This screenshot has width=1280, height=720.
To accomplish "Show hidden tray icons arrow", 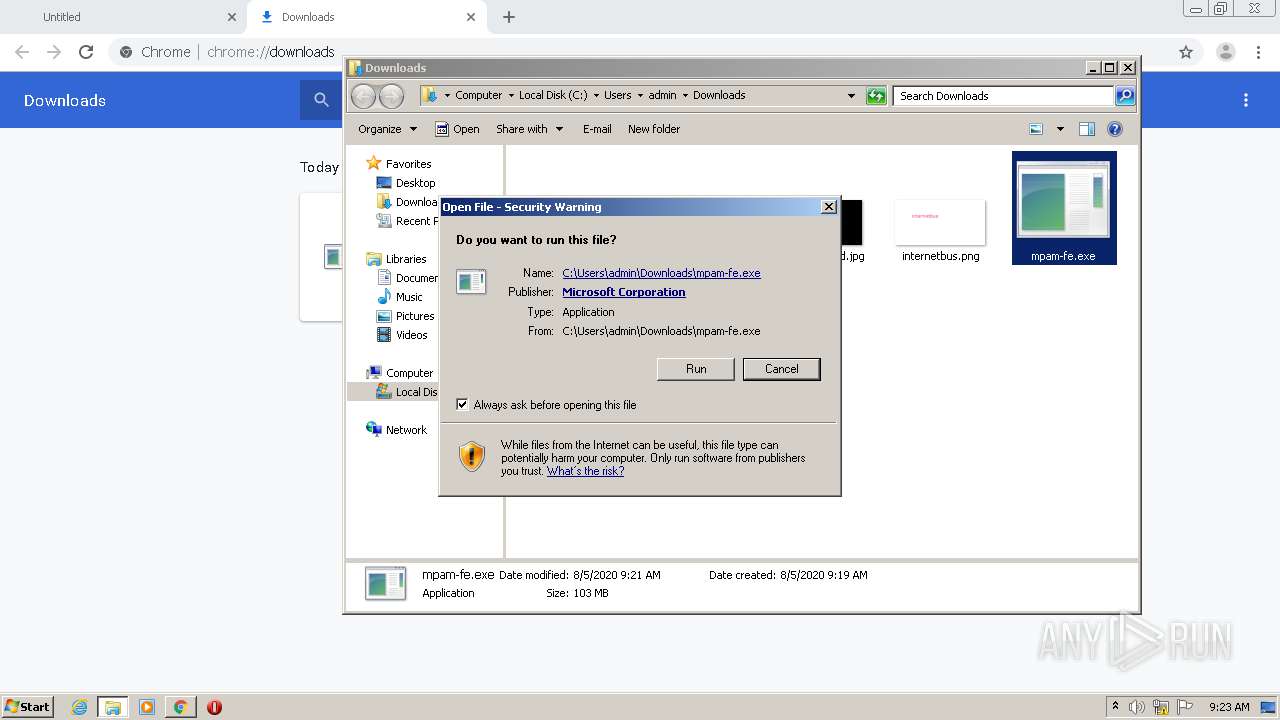I will point(1115,707).
